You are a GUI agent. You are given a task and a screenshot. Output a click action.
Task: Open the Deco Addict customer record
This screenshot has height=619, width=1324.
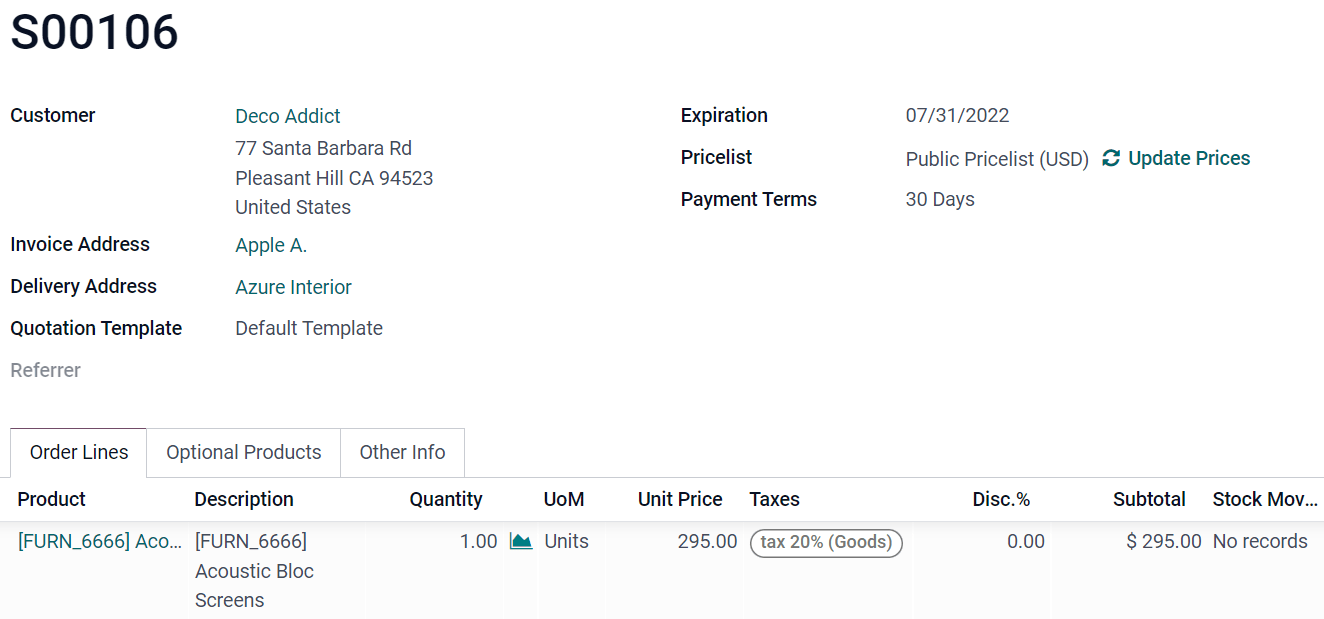287,116
